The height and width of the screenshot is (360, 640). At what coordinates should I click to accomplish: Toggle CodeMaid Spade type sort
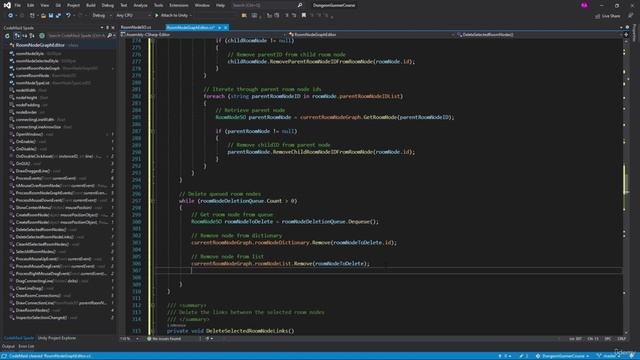coord(32,36)
